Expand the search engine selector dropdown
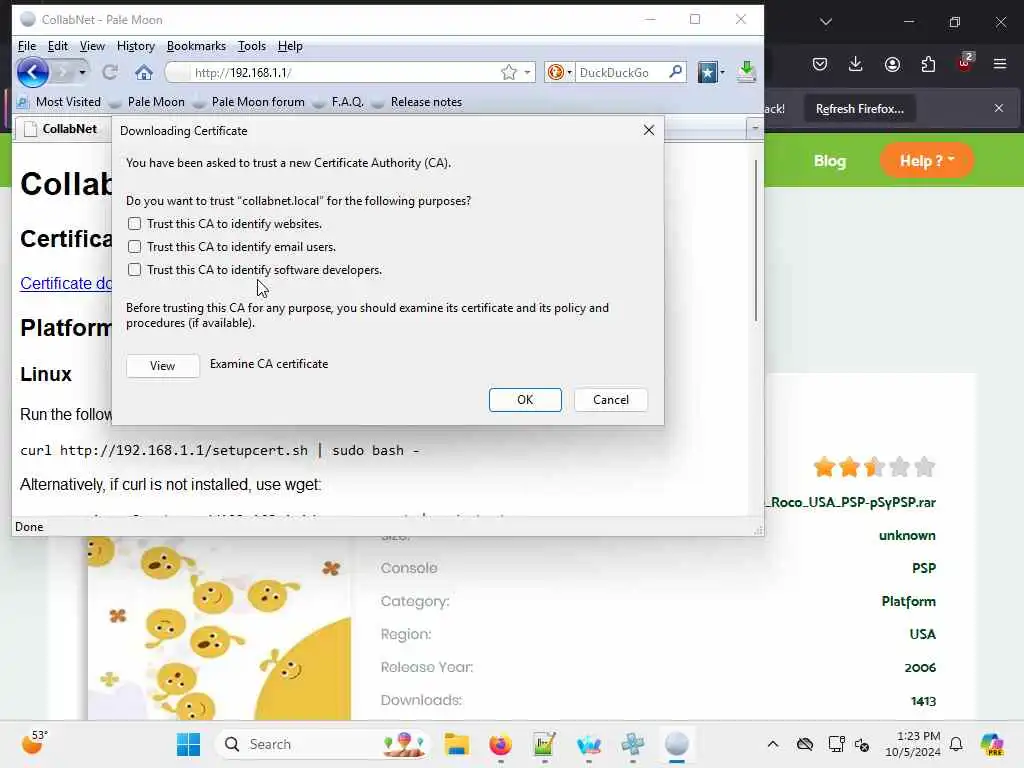The width and height of the screenshot is (1024, 768). pyautogui.click(x=569, y=72)
